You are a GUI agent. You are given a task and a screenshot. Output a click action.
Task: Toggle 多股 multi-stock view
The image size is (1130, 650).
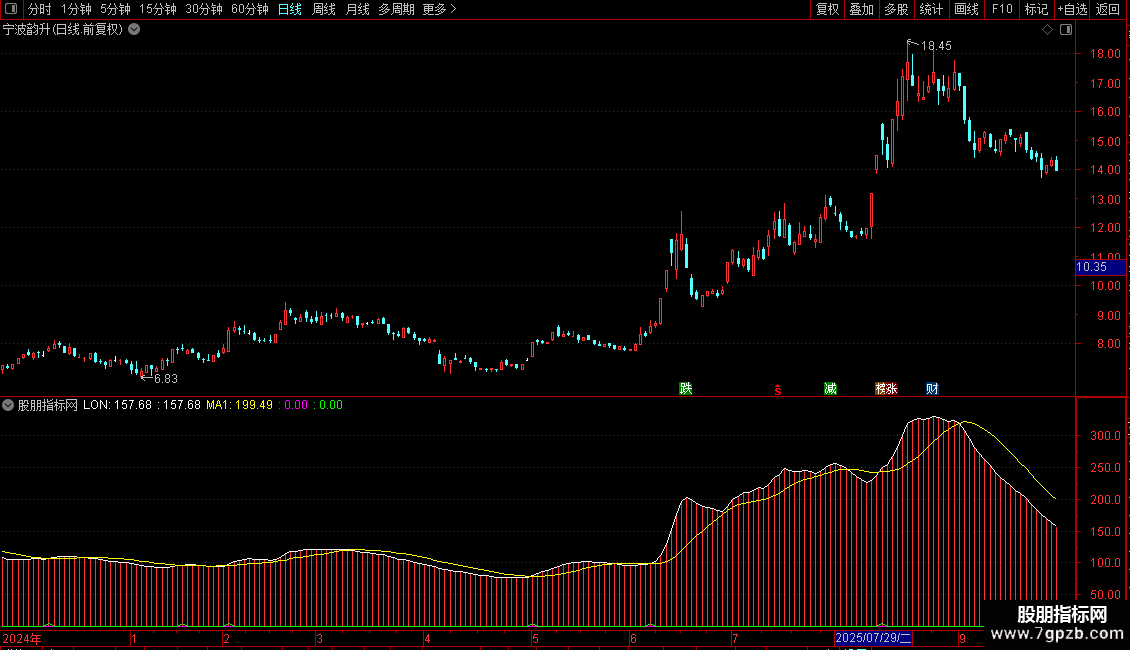click(x=896, y=10)
